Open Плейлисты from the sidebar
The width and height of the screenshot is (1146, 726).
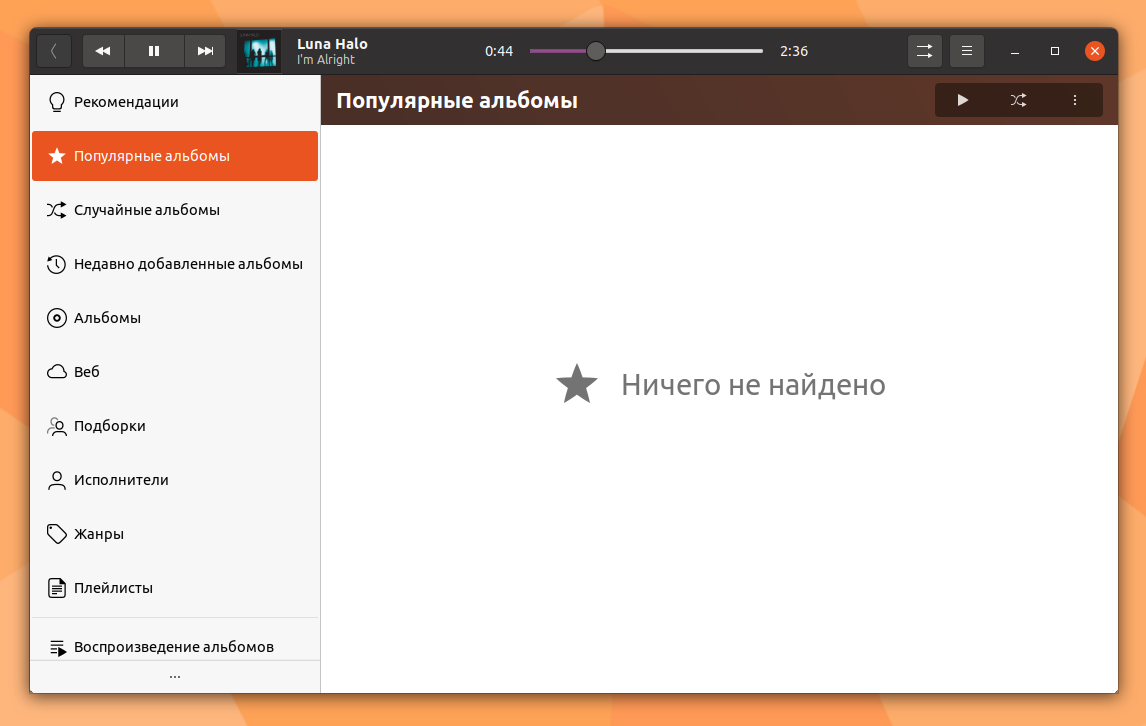tap(175, 589)
